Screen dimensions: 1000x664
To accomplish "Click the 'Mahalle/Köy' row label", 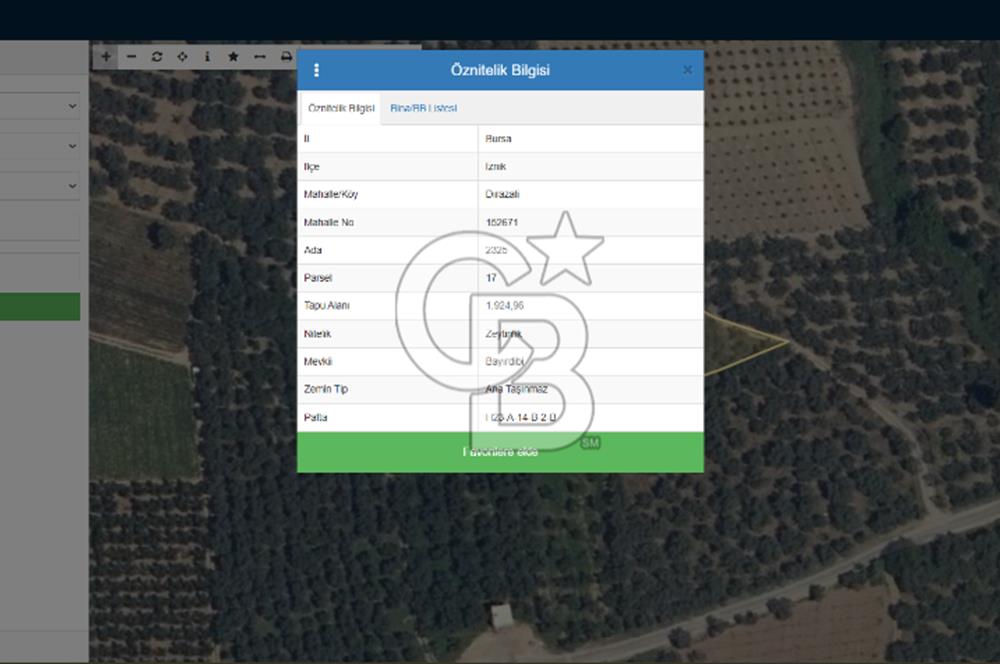I will 331,195.
